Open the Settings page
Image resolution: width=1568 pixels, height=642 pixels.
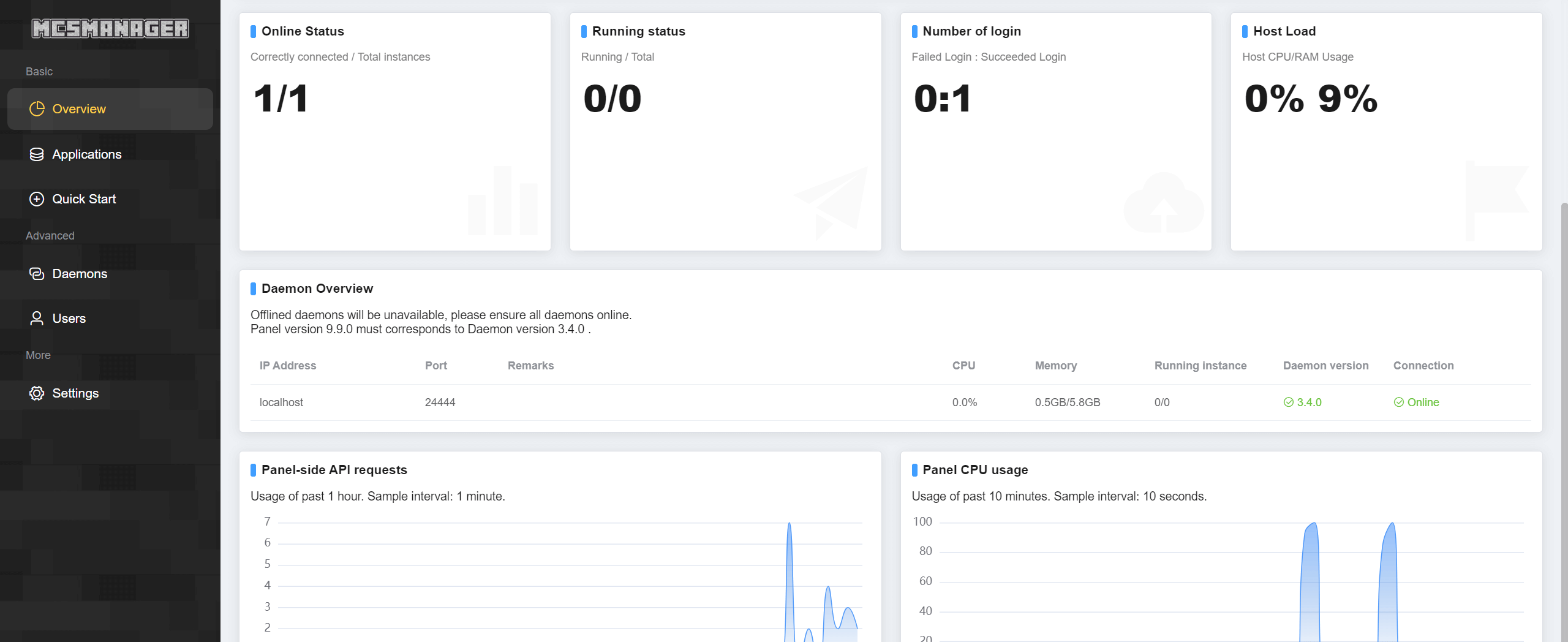click(110, 393)
